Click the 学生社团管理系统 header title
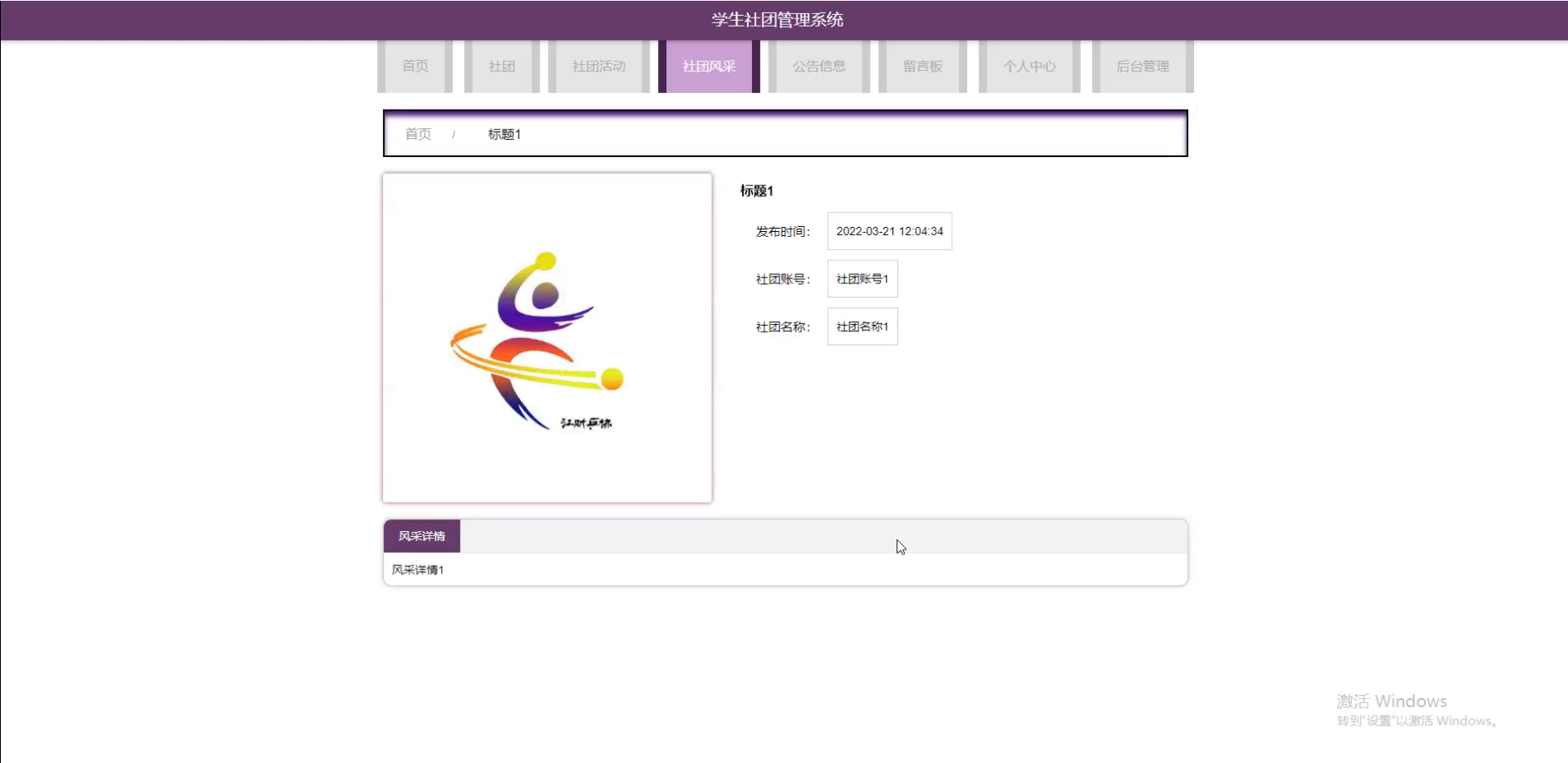This screenshot has width=1568, height=763. 778,20
